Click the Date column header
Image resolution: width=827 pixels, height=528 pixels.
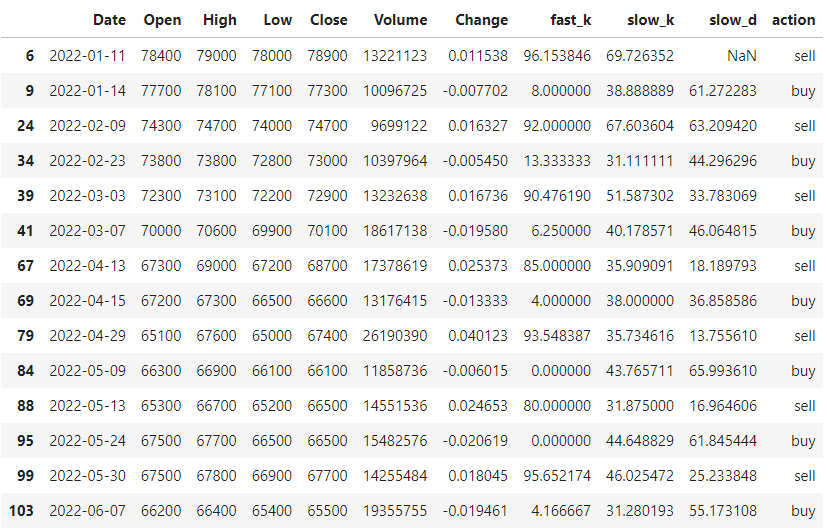point(109,20)
